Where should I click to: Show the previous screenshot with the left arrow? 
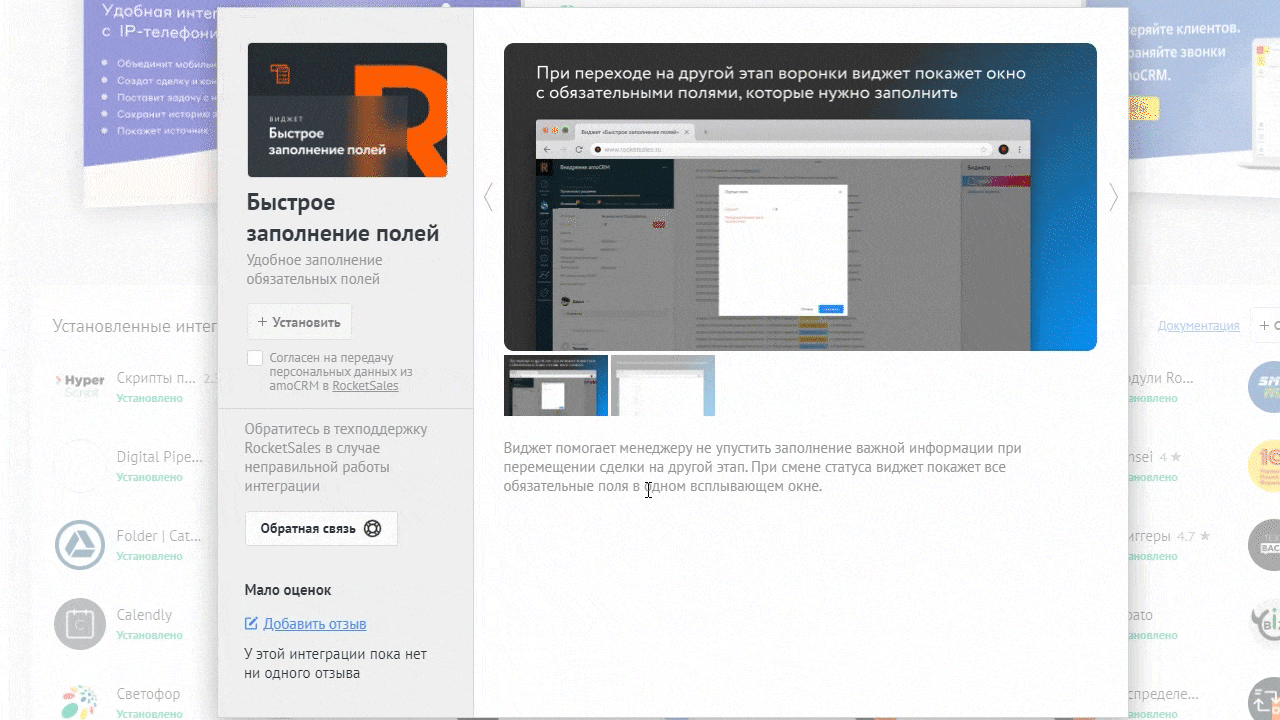[488, 198]
